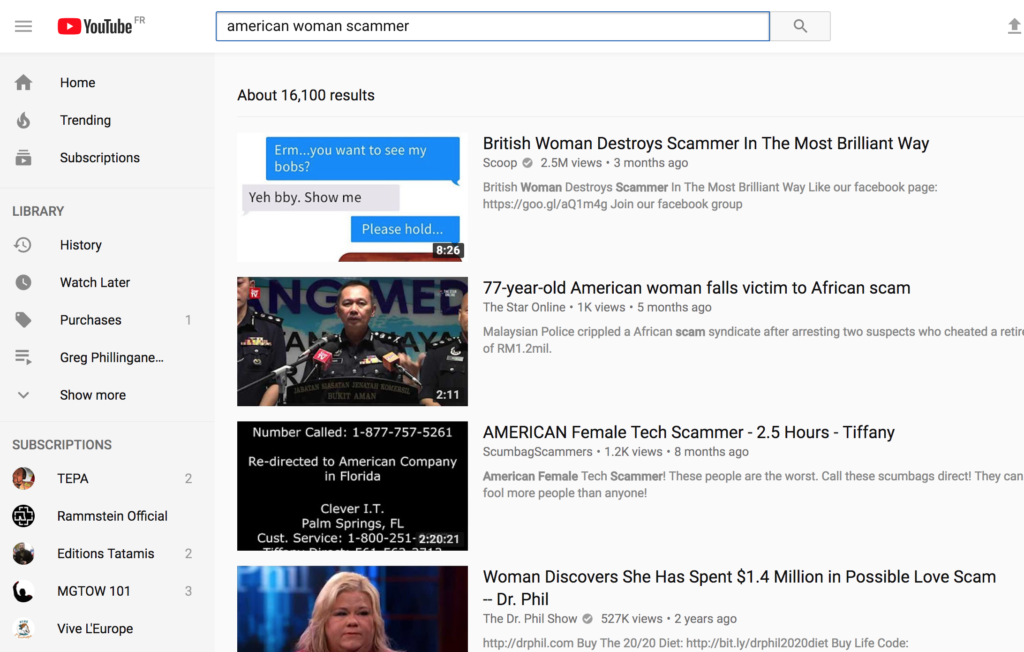This screenshot has width=1024, height=652.
Task: Click the search input field
Action: [x=492, y=26]
